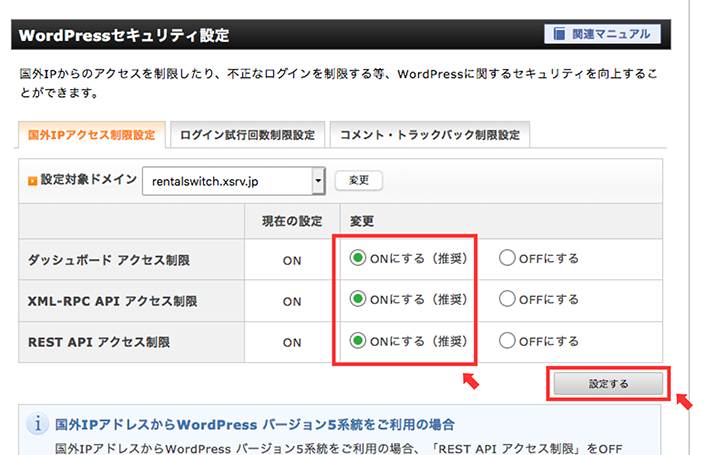Select ONにする for ダッシュボード アクセス制限
This screenshot has width=720, height=455.
point(357,258)
